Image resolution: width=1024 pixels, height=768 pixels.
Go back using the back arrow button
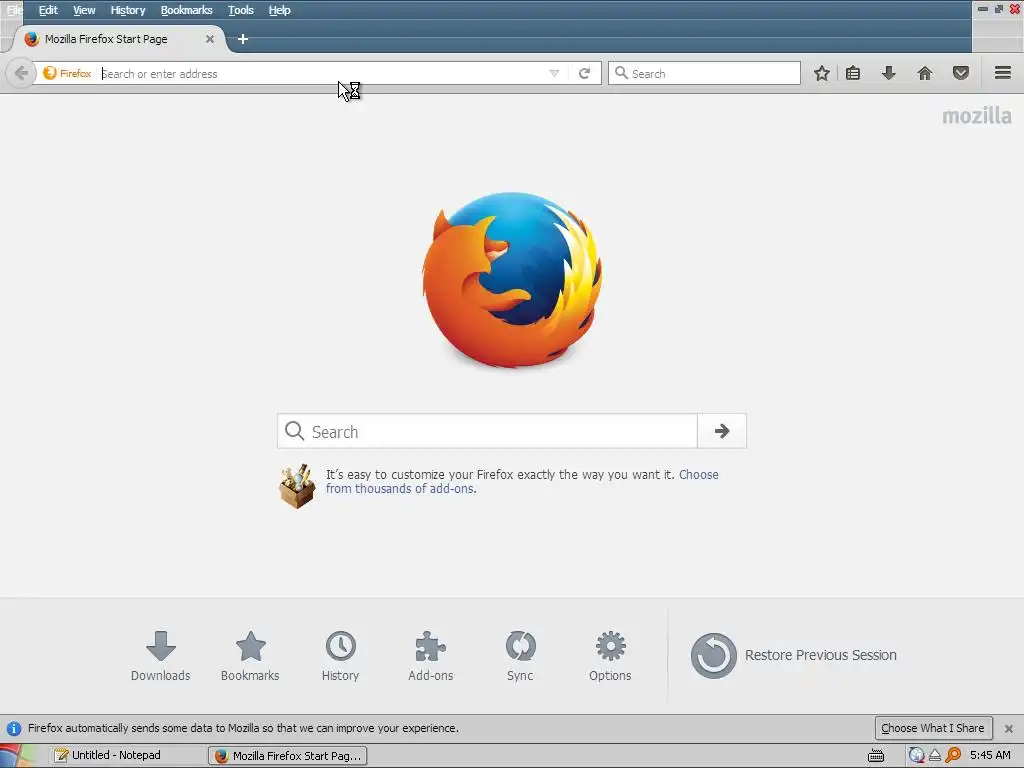click(x=20, y=73)
